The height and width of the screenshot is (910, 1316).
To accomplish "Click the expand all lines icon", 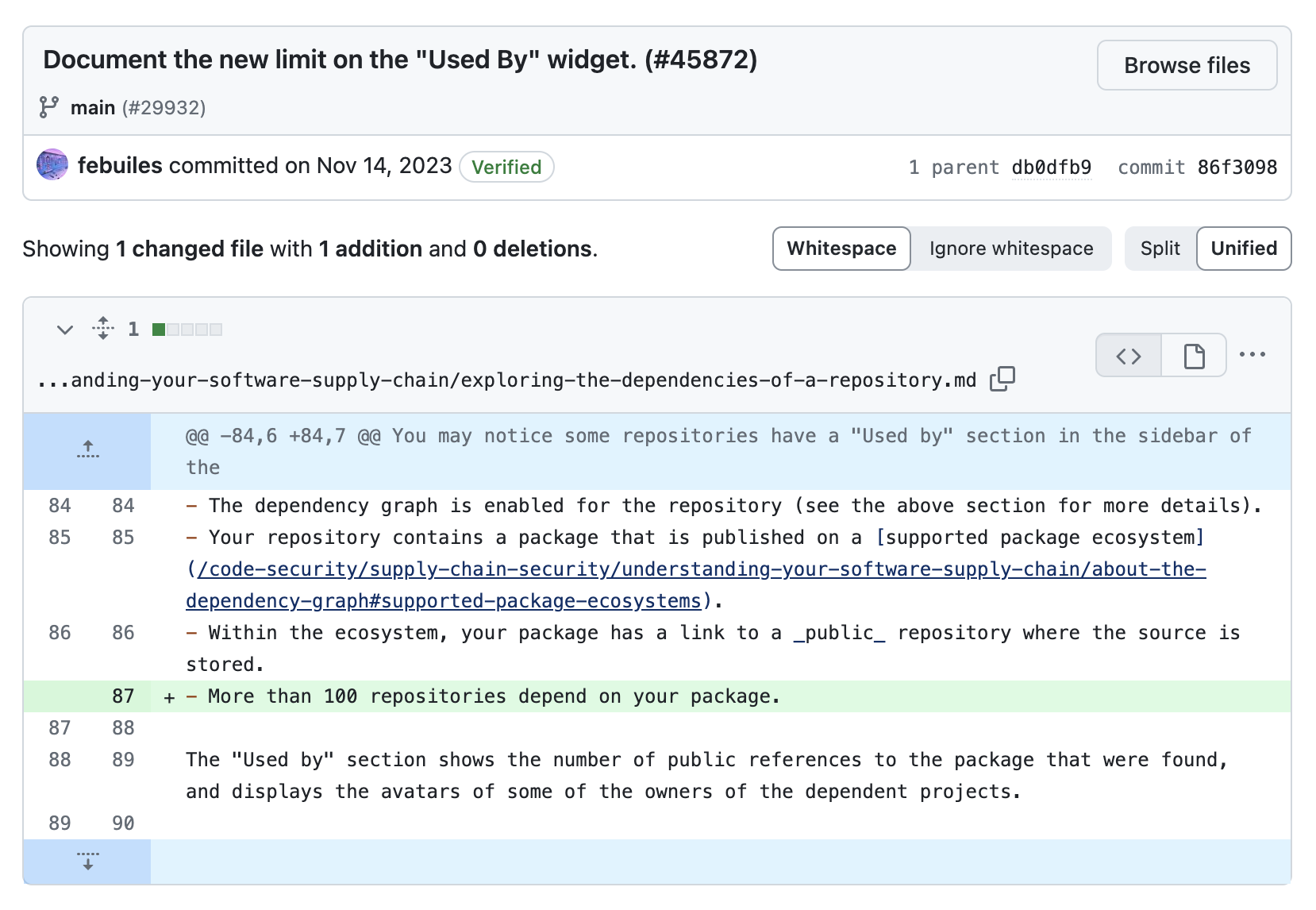I will 103,328.
